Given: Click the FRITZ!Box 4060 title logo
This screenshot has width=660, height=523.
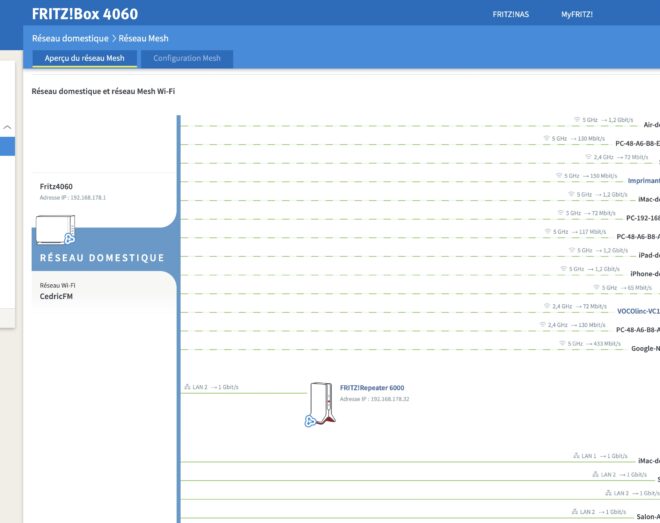Looking at the screenshot, I should point(85,14).
